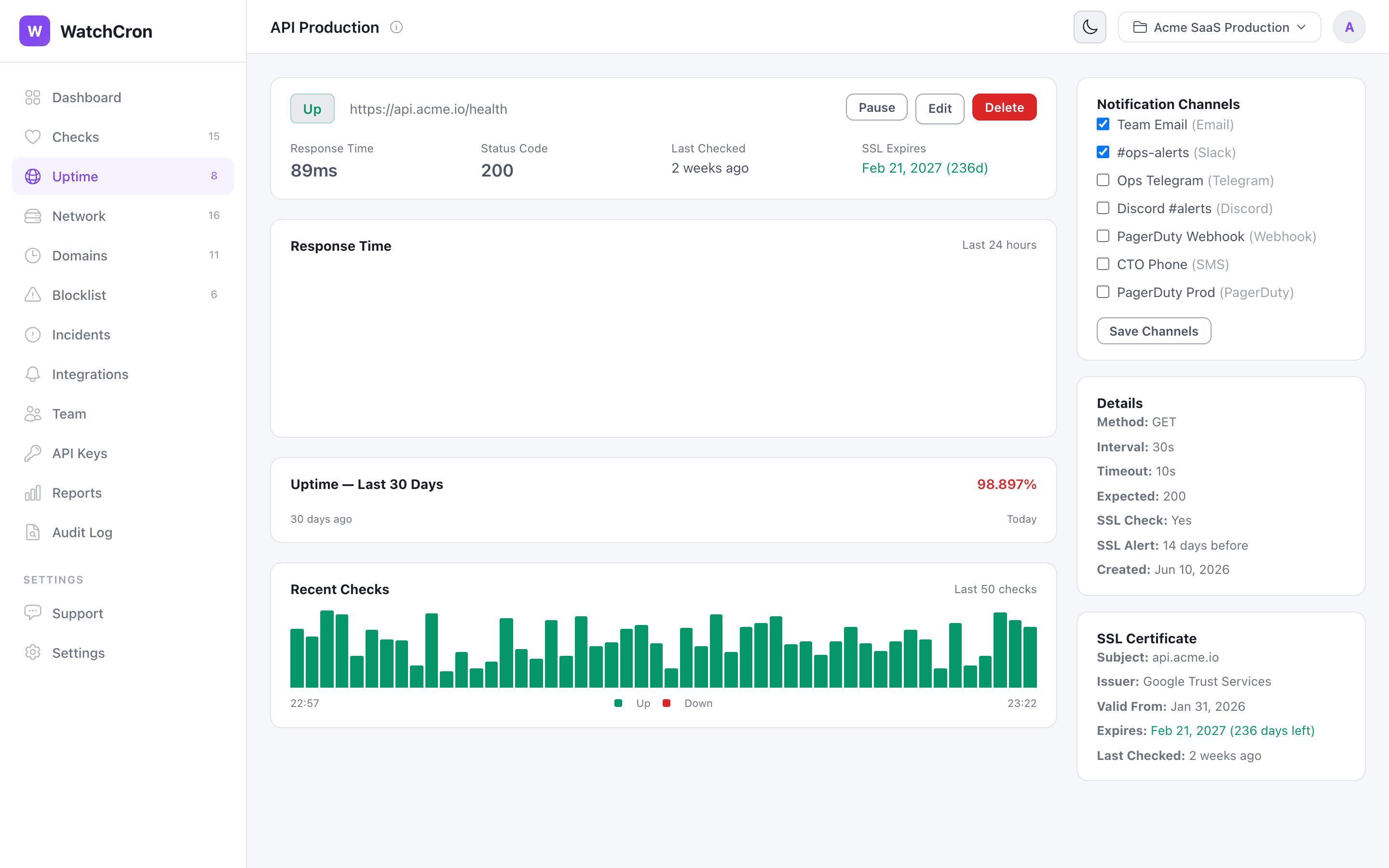The height and width of the screenshot is (868, 1389).
Task: Enable the PagerDuty Prod channel
Action: (x=1103, y=292)
